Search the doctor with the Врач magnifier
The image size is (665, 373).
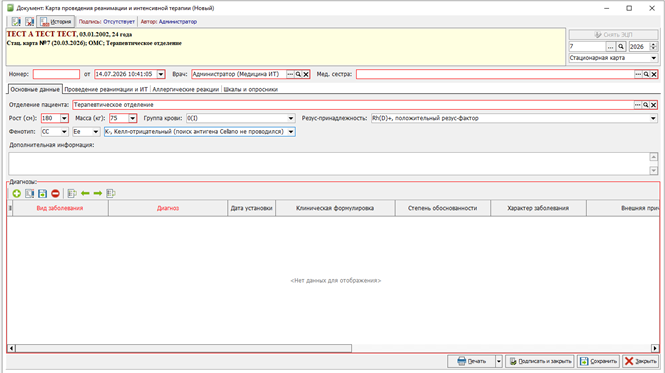pos(298,74)
